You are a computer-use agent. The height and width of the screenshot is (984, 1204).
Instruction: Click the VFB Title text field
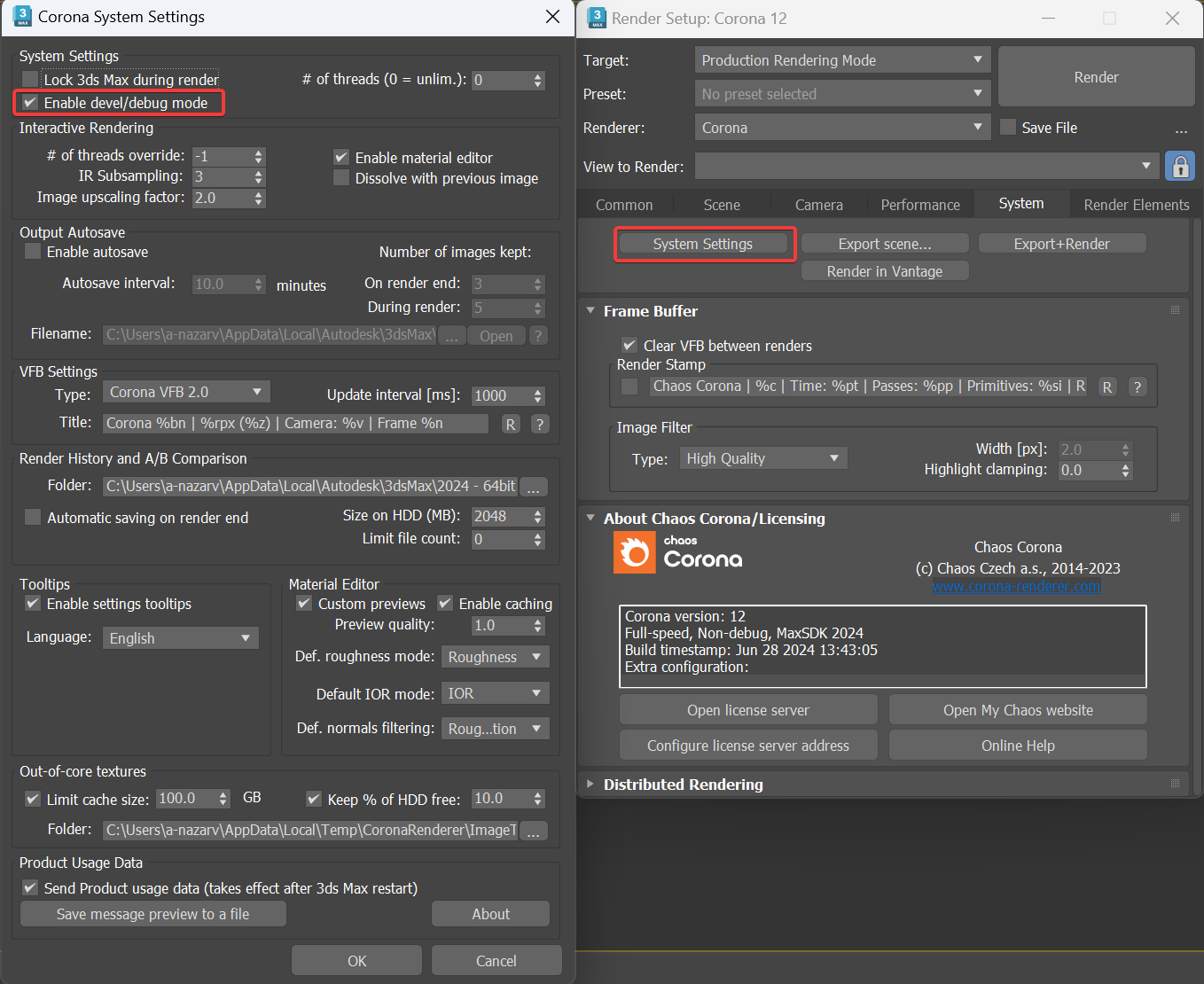[296, 424]
